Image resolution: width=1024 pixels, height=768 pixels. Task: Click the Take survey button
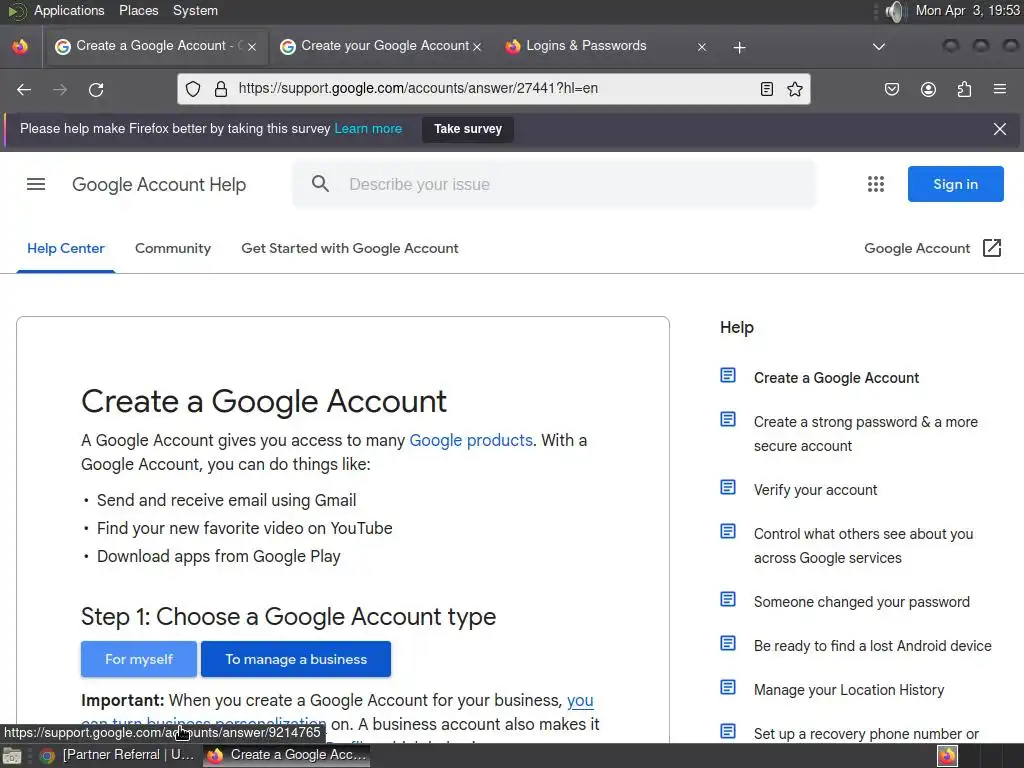468,129
